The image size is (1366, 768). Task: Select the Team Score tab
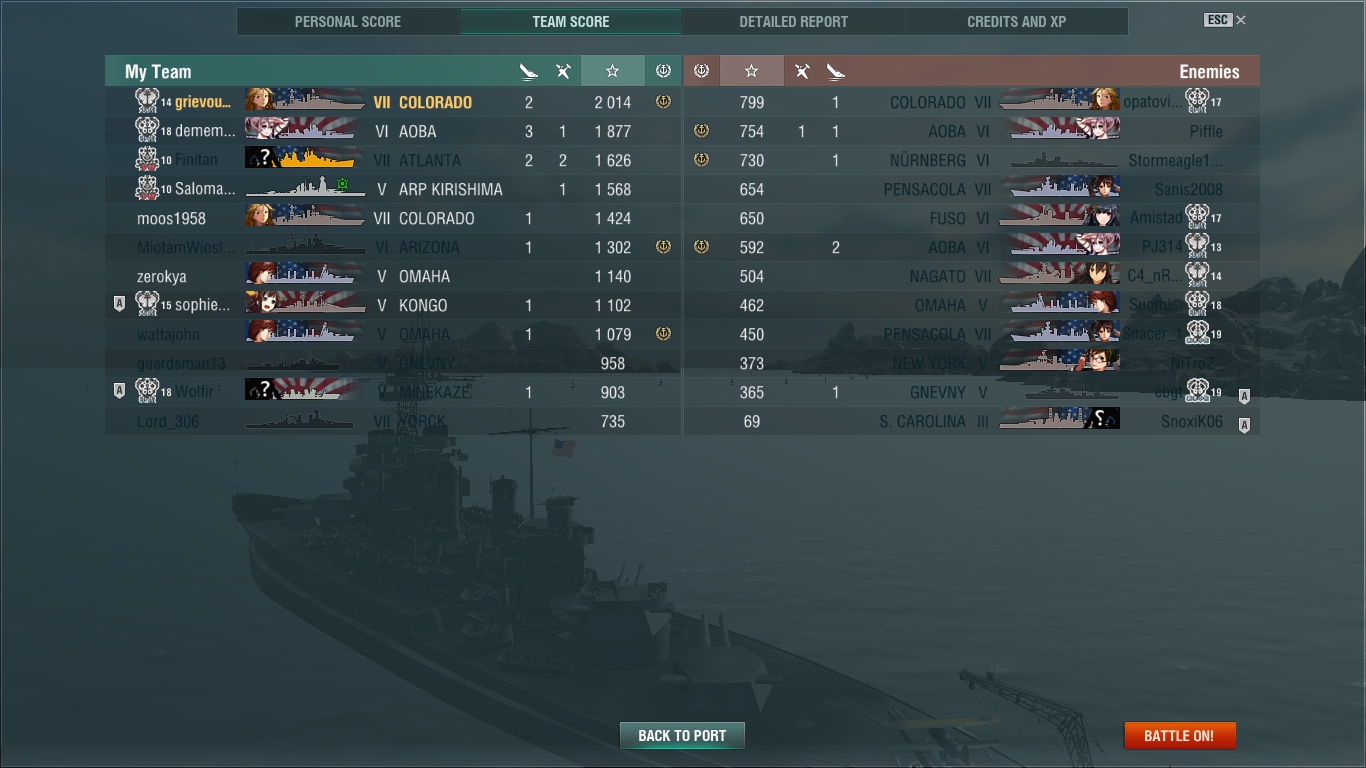(x=571, y=21)
